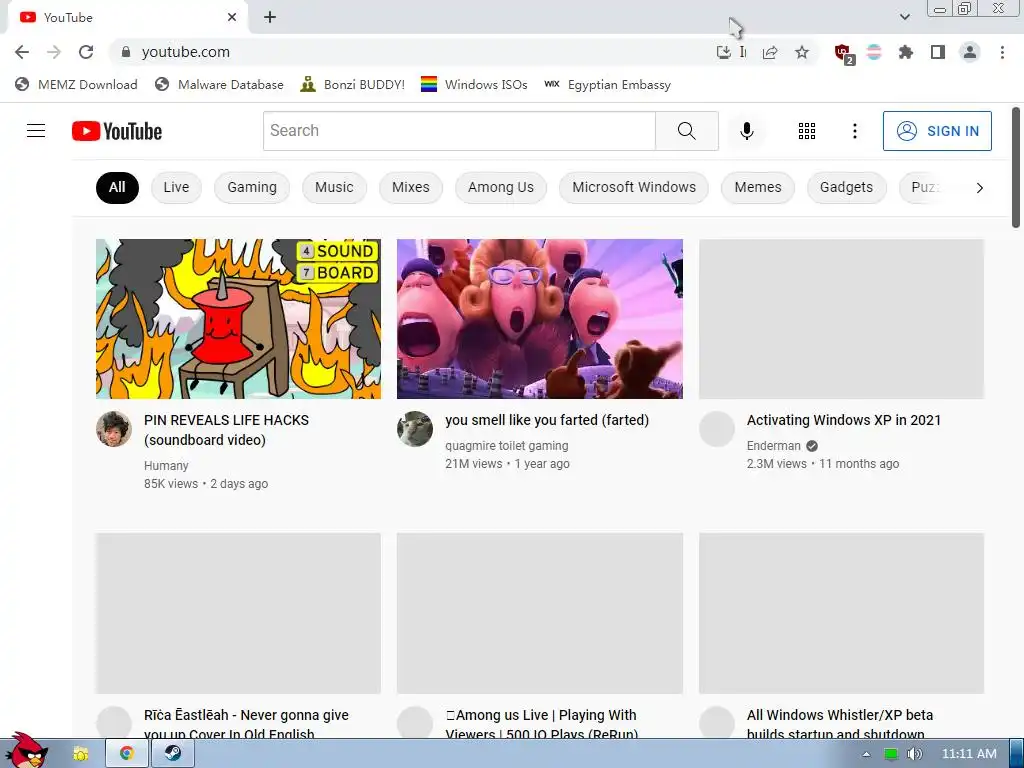Toggle the browser side panel icon

938,52
